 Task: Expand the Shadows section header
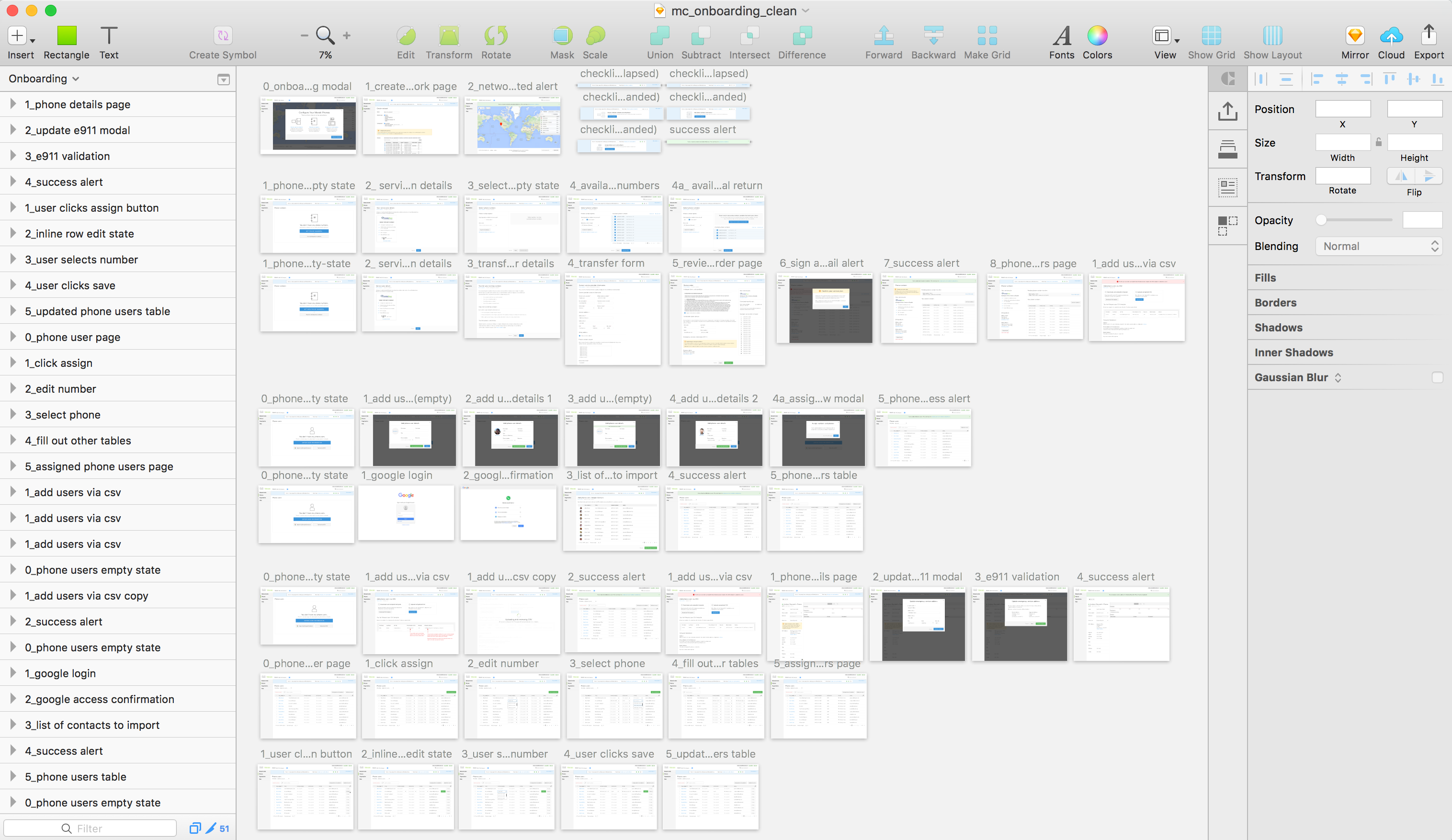(1278, 327)
